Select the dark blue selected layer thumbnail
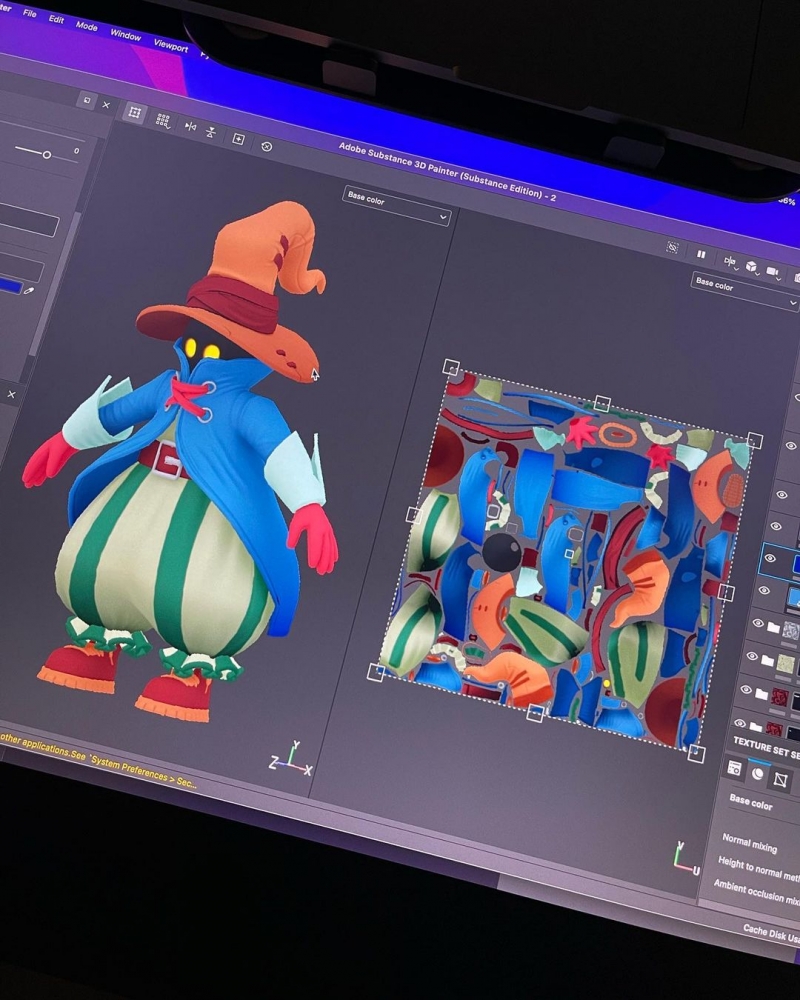The width and height of the screenshot is (800, 1000). pos(796,564)
